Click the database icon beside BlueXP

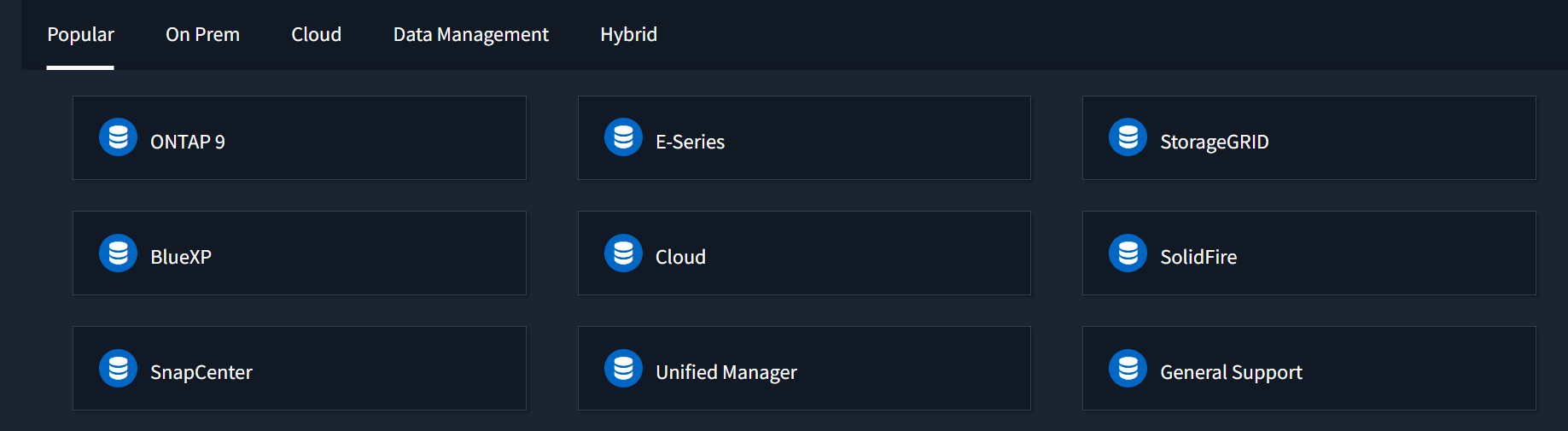118,253
